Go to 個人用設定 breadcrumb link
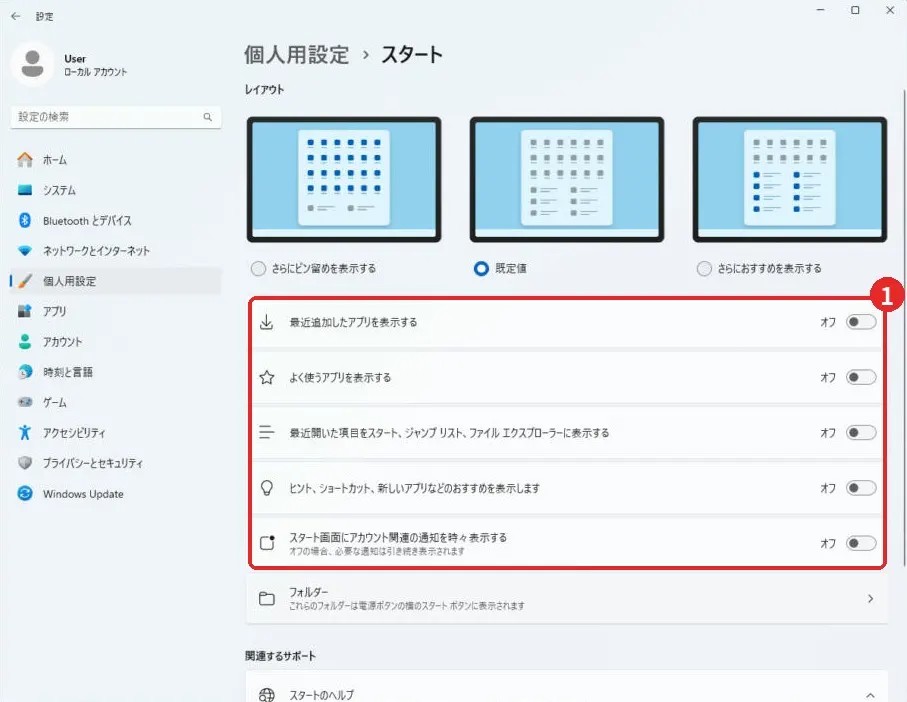 coord(296,55)
